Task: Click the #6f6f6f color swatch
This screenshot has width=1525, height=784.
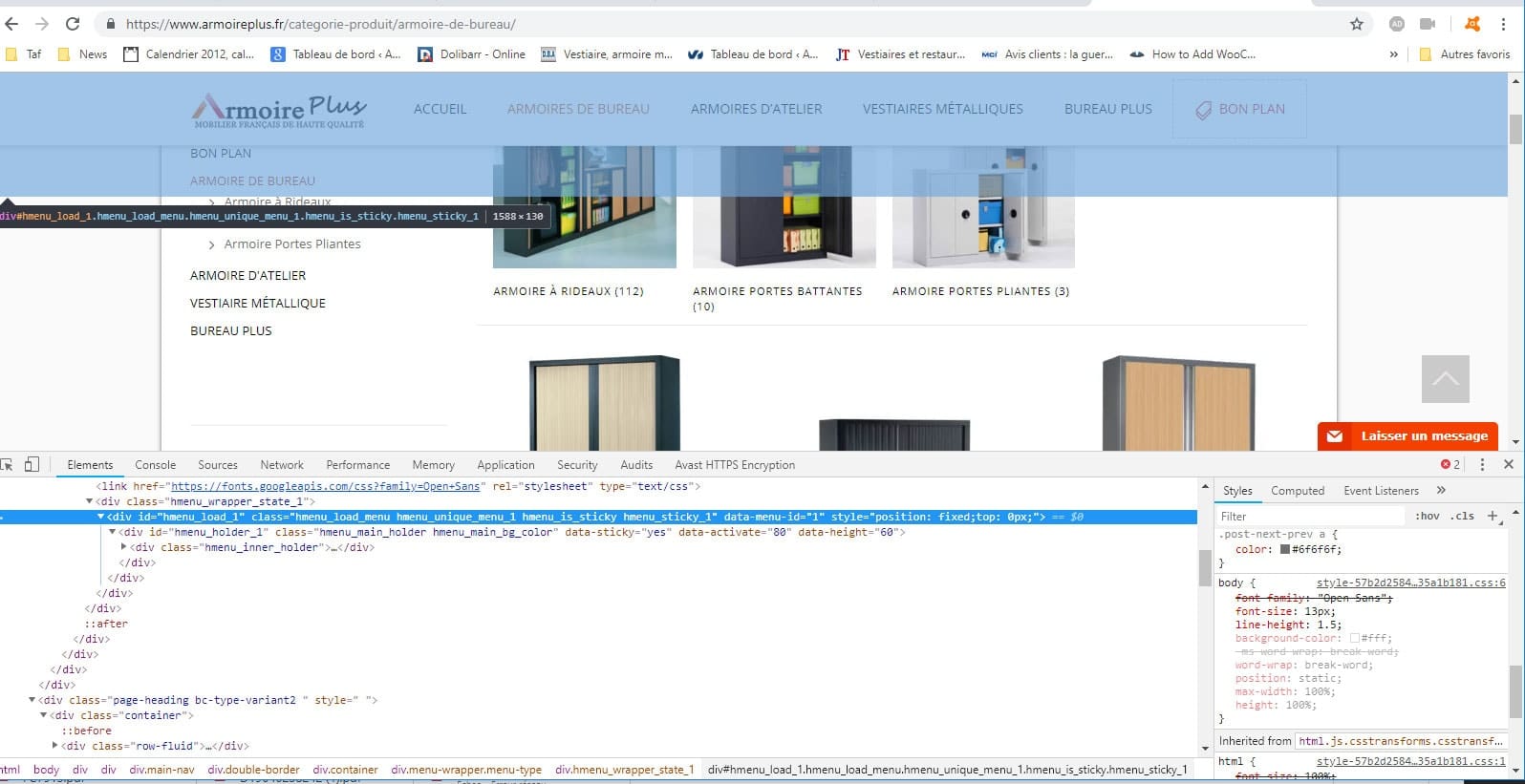Action: (1285, 549)
